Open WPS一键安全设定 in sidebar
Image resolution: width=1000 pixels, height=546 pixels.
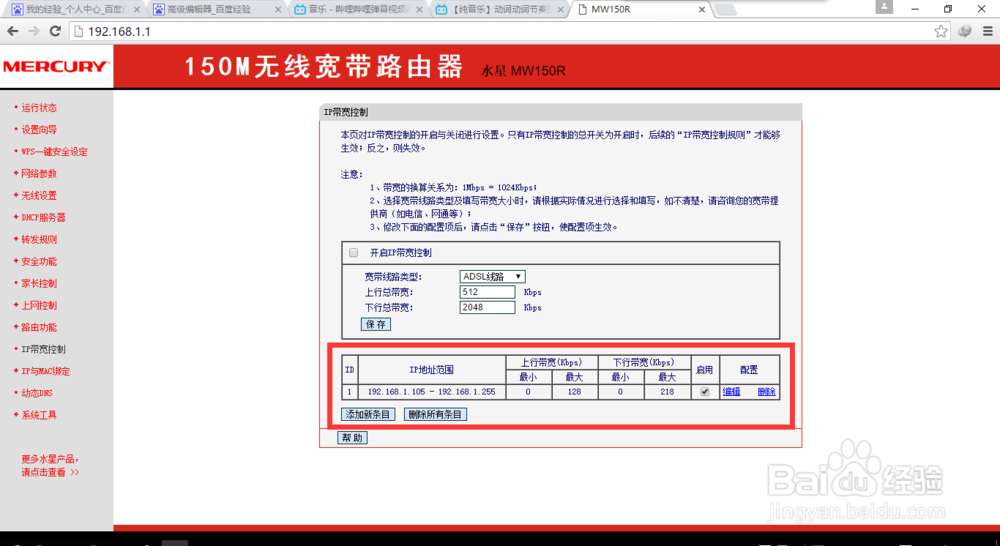(x=54, y=152)
